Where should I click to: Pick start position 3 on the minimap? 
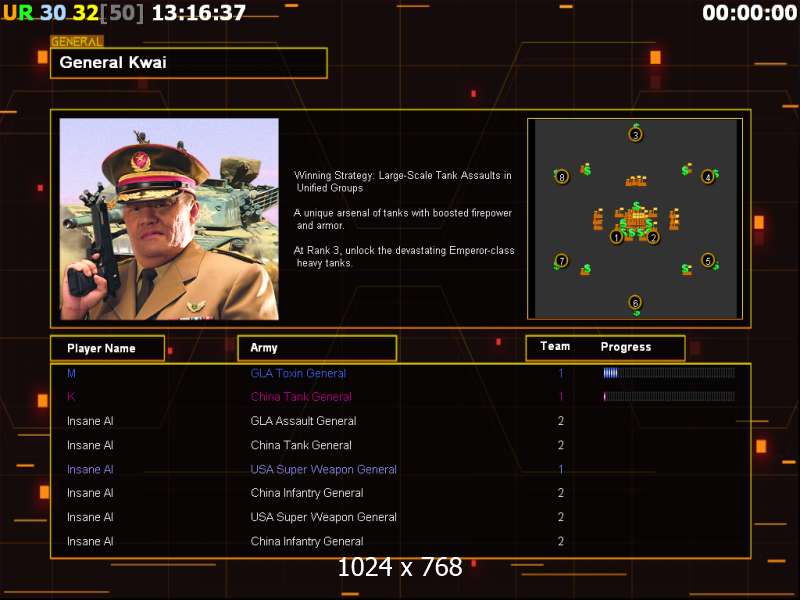635,135
